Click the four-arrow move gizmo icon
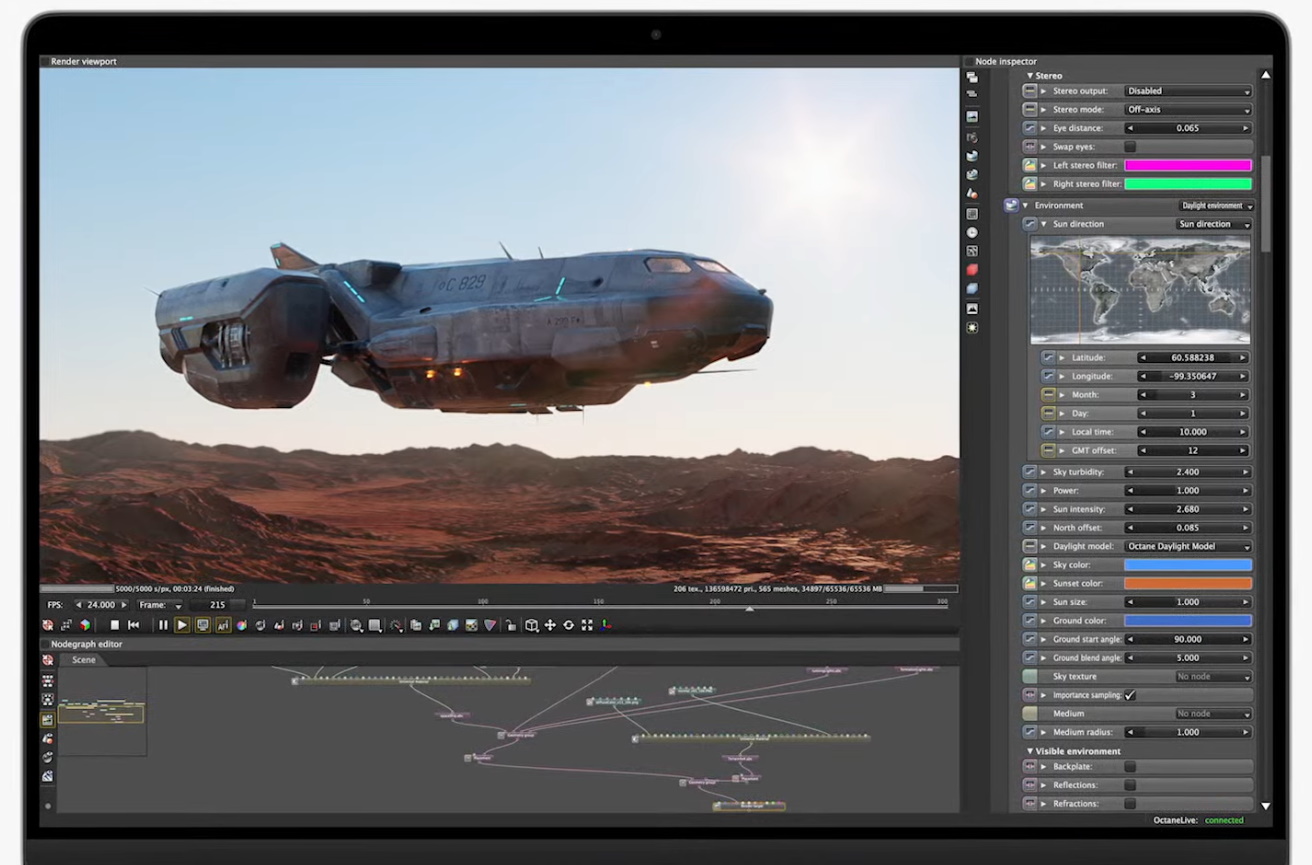Viewport: 1312px width, 865px height. point(550,625)
